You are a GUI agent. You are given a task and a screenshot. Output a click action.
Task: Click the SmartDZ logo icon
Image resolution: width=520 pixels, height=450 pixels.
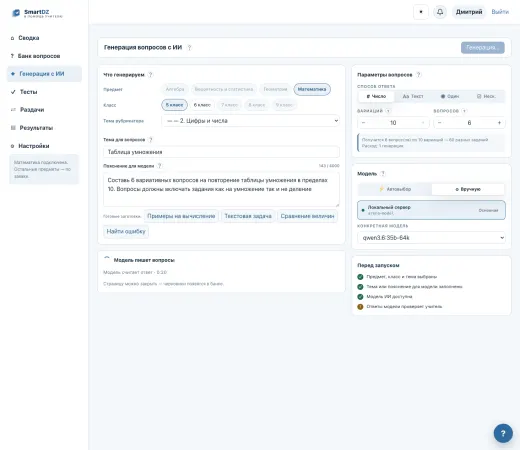[x=16, y=13]
